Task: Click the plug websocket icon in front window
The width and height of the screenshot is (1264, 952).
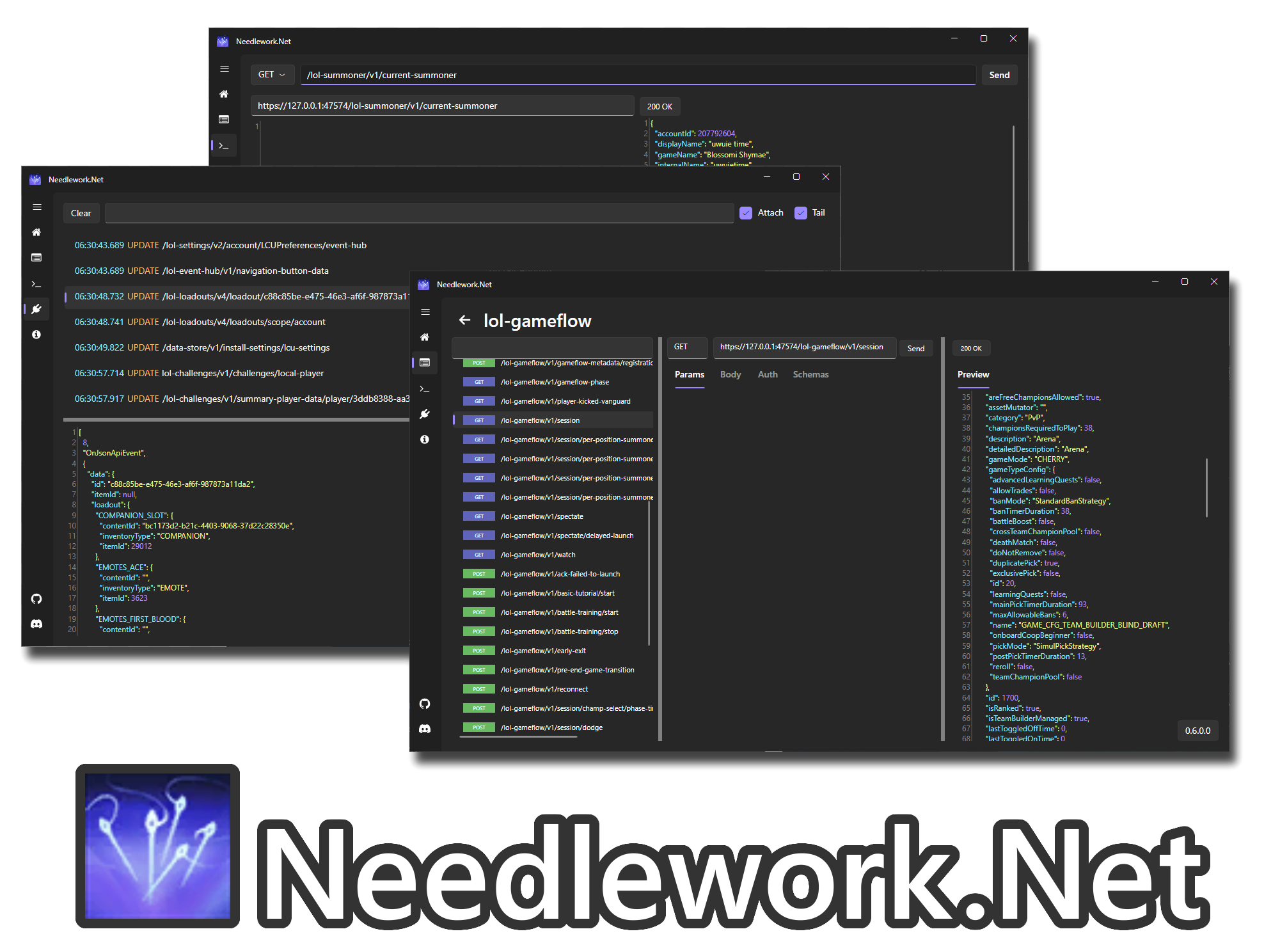Action: pos(425,414)
